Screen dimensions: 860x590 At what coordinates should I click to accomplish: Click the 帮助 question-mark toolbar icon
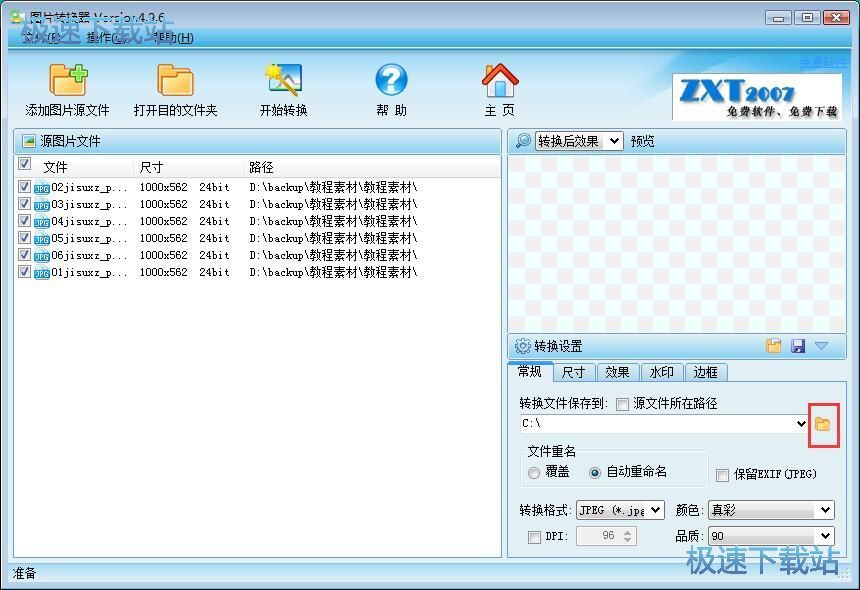pos(391,88)
